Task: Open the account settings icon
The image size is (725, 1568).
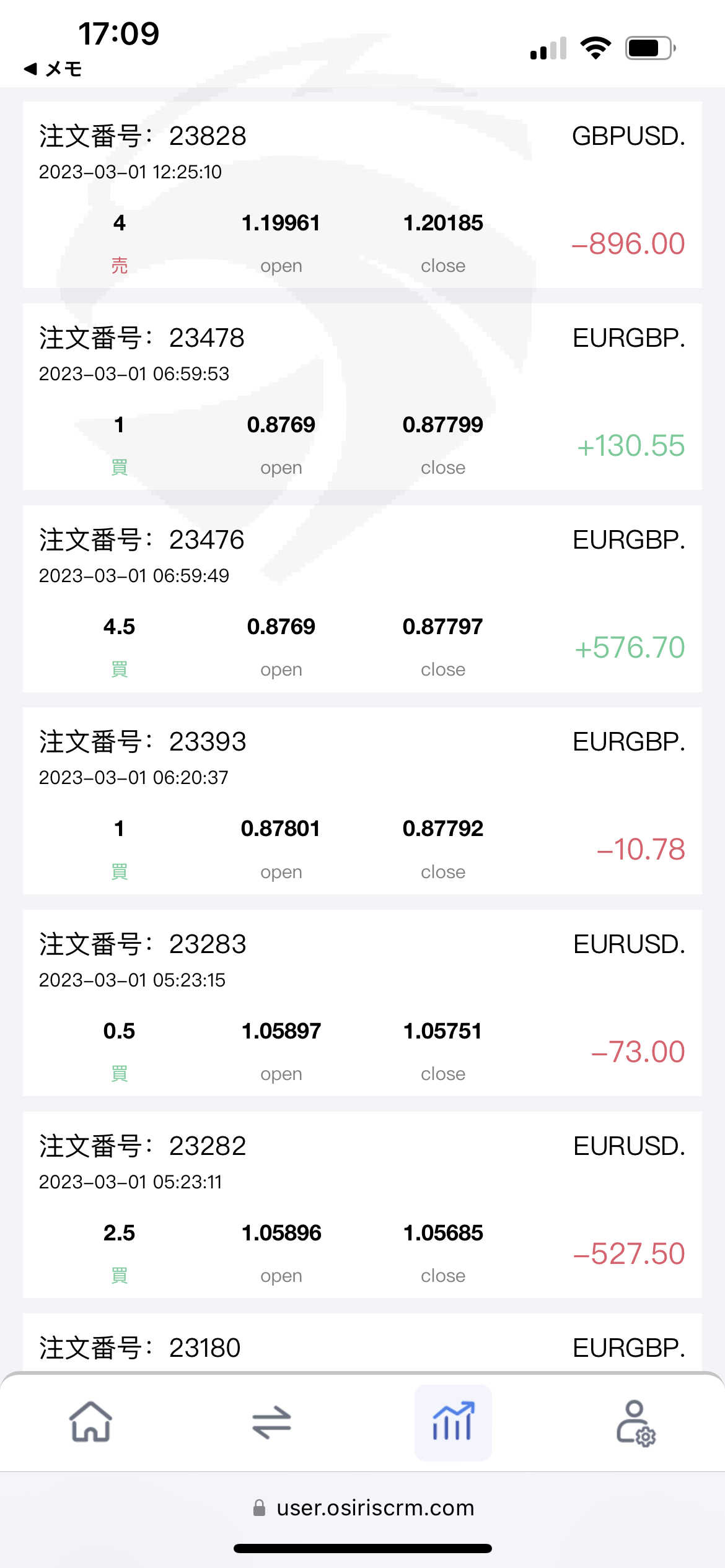Action: (x=635, y=1422)
